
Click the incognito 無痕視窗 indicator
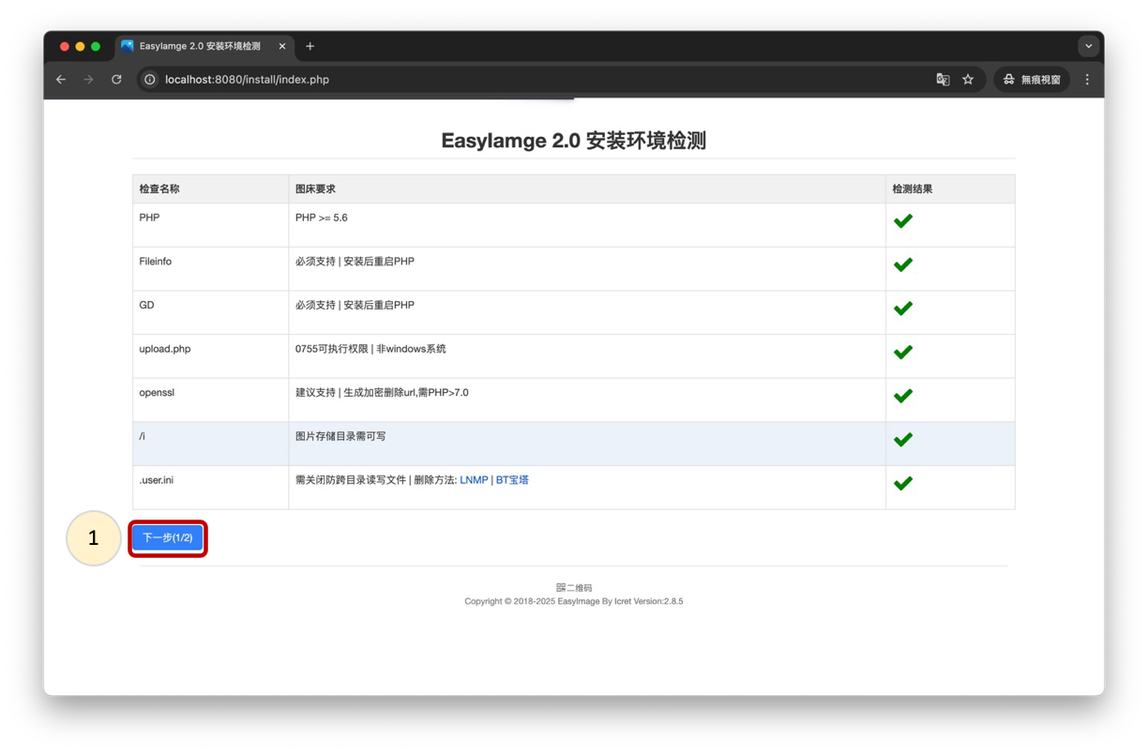click(1032, 79)
